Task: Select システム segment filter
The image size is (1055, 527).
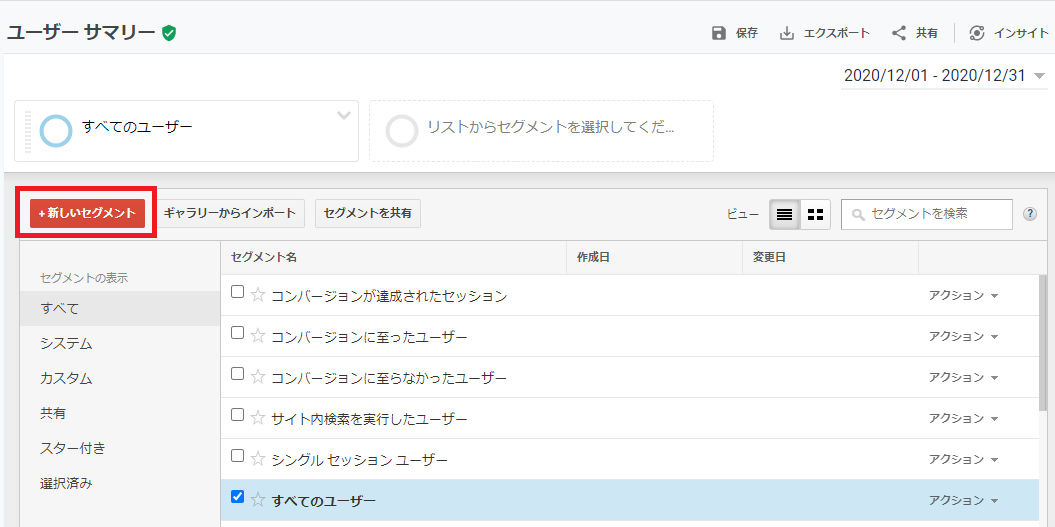Action: click(x=120, y=344)
